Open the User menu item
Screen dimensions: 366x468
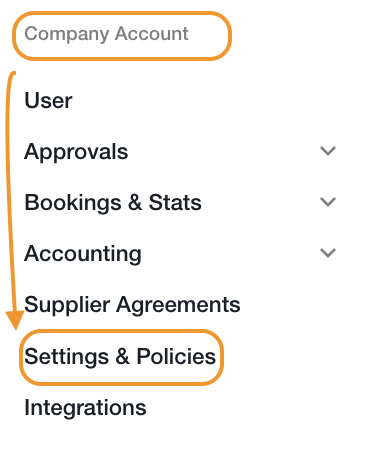pyautogui.click(x=48, y=100)
